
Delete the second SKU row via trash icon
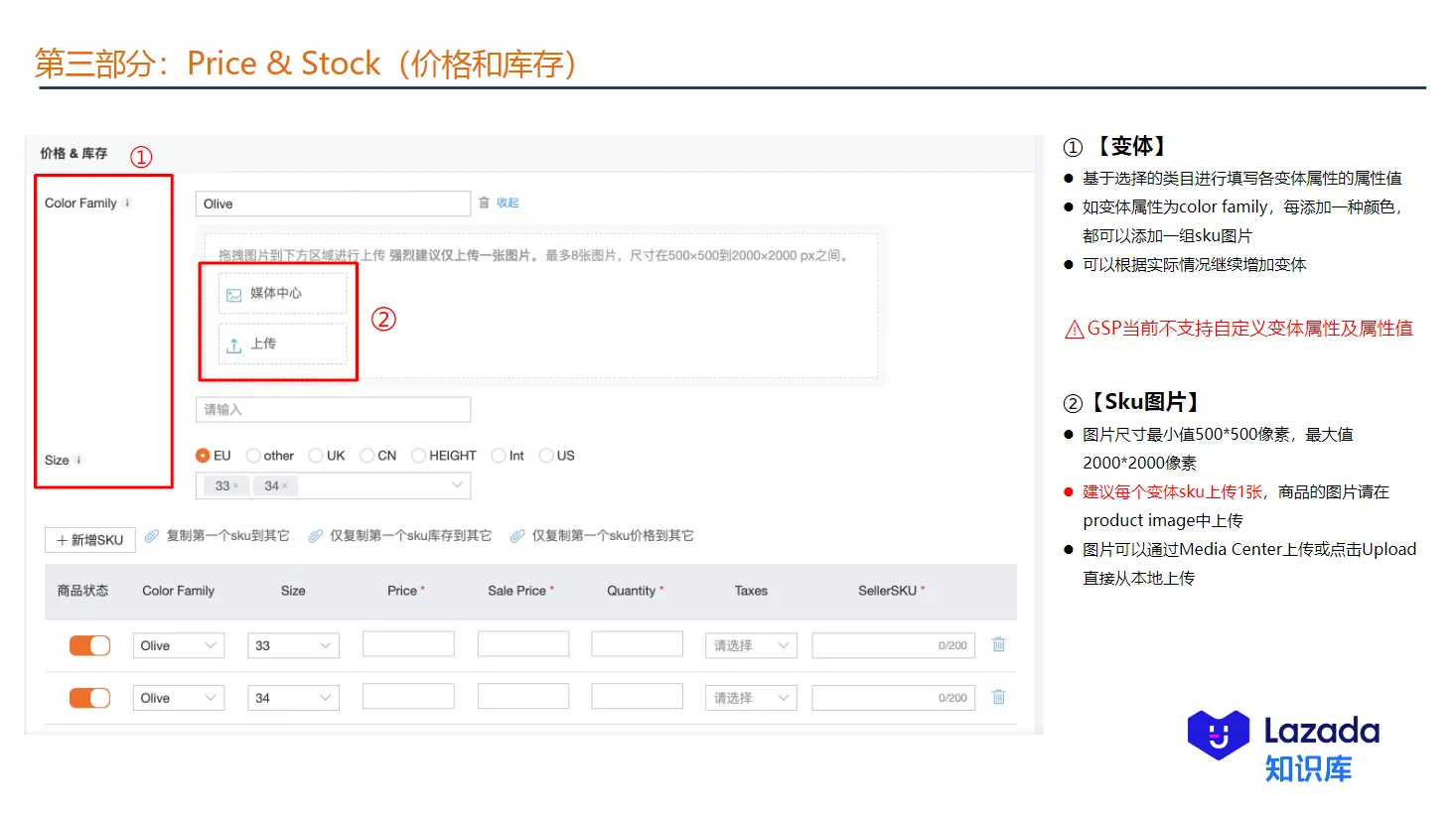click(x=997, y=697)
